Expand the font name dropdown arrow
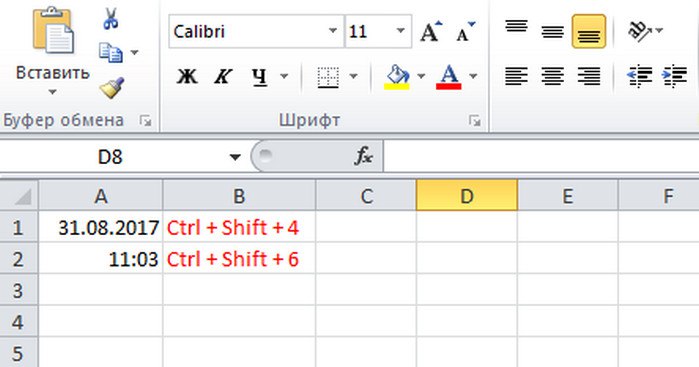This screenshot has width=699, height=367. click(333, 31)
